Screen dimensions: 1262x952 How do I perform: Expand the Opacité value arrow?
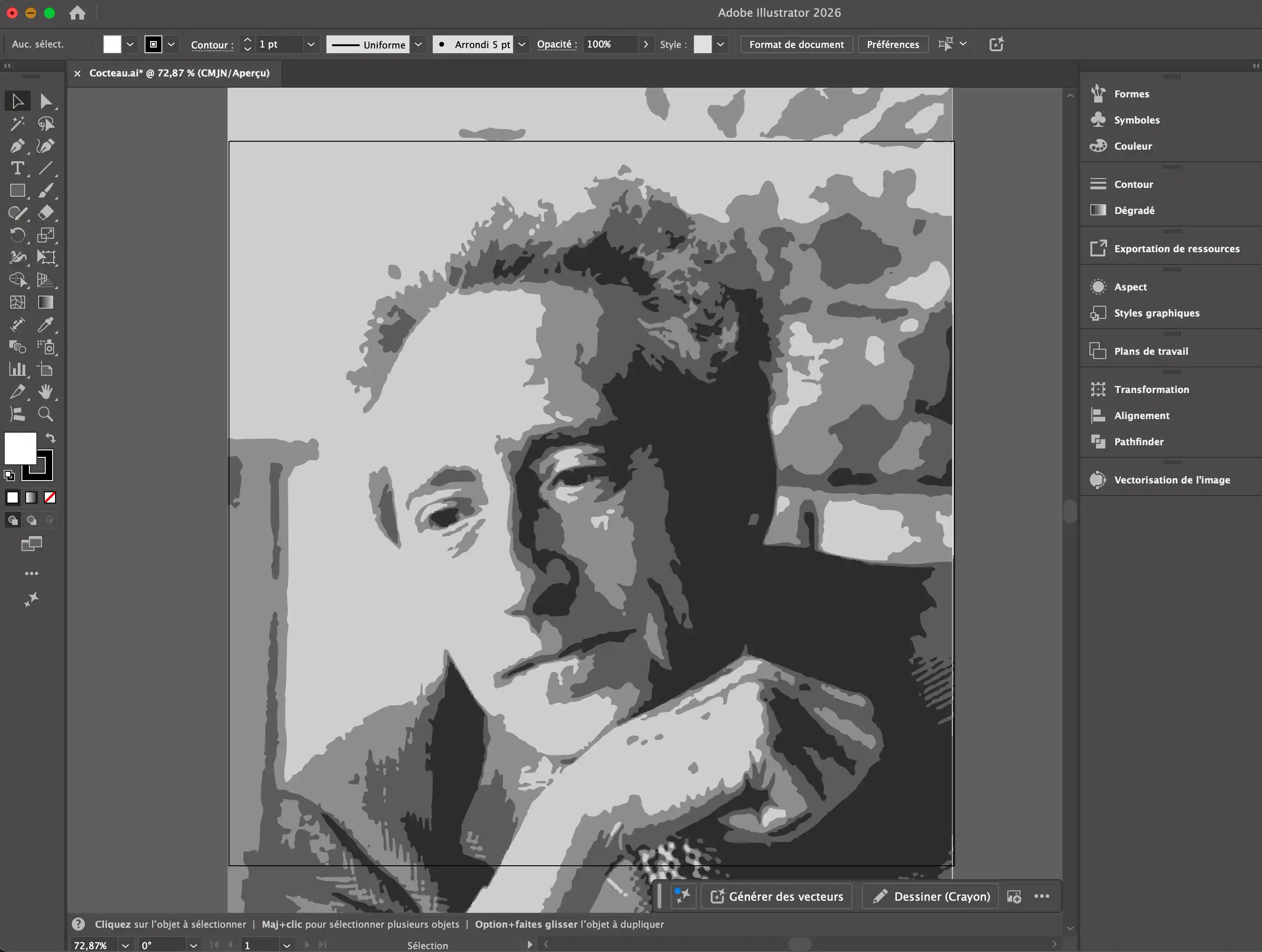click(x=646, y=44)
